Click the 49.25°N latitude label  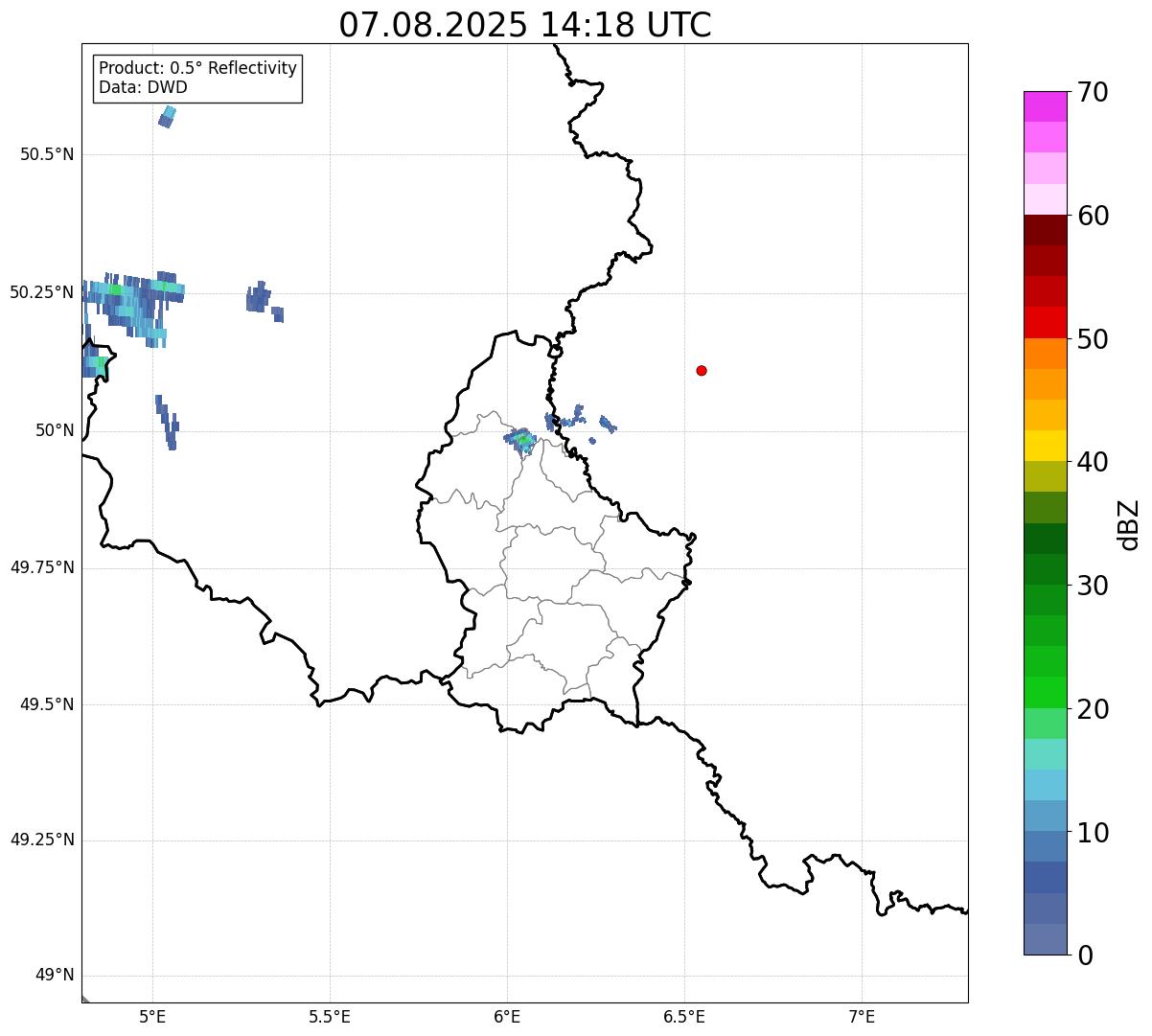[42, 840]
